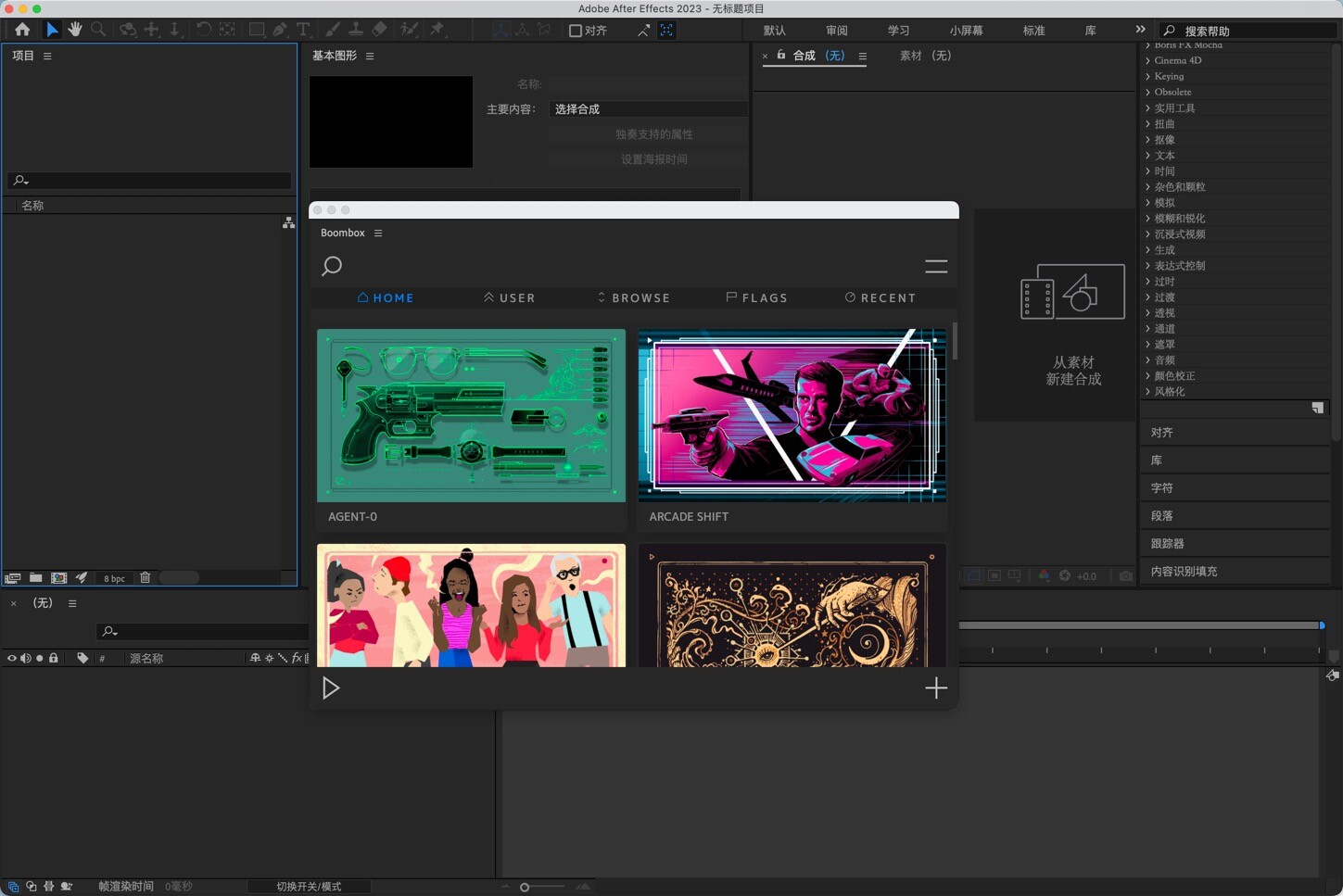This screenshot has height=896, width=1343.
Task: Click the timeline zoom slider handle
Action: [x=525, y=888]
